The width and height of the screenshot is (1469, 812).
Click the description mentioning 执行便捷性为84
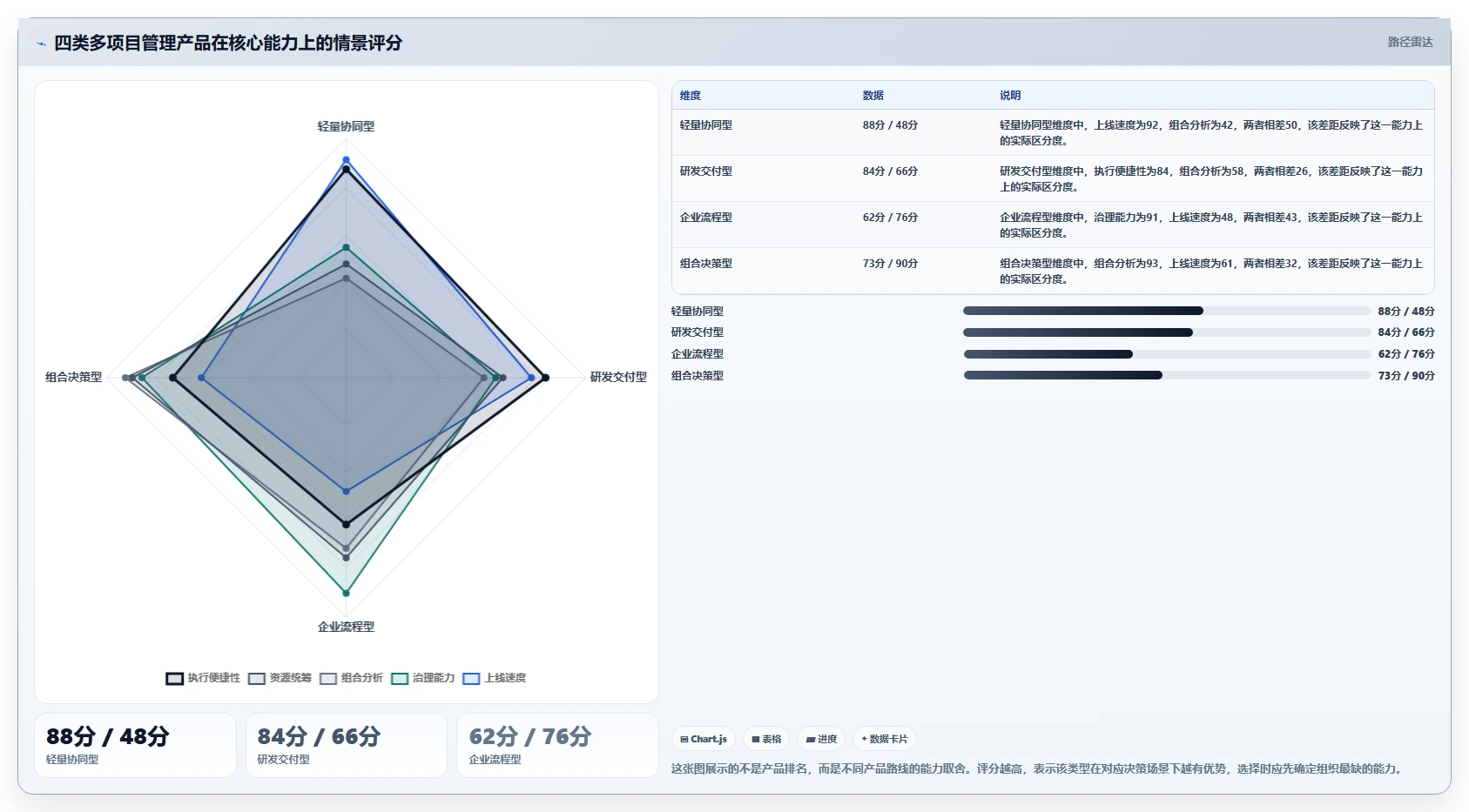(1211, 178)
